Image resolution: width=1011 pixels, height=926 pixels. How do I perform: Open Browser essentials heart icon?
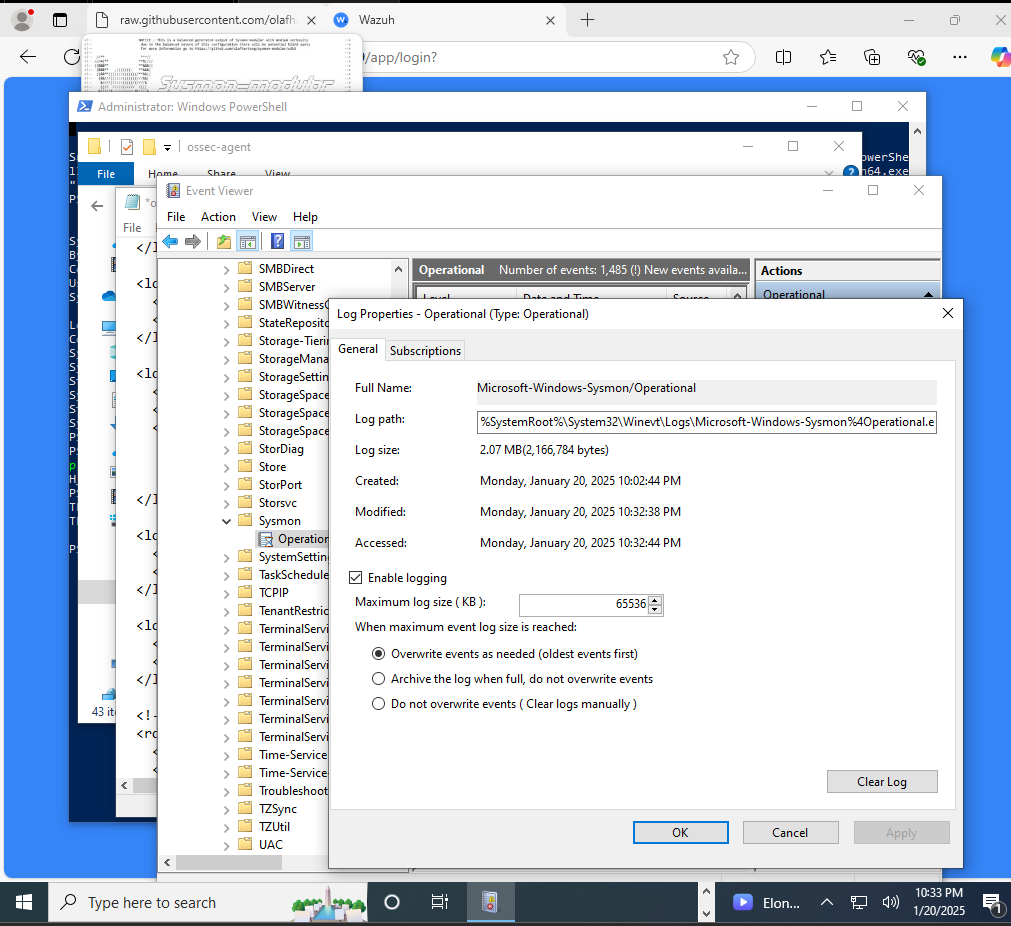click(915, 57)
